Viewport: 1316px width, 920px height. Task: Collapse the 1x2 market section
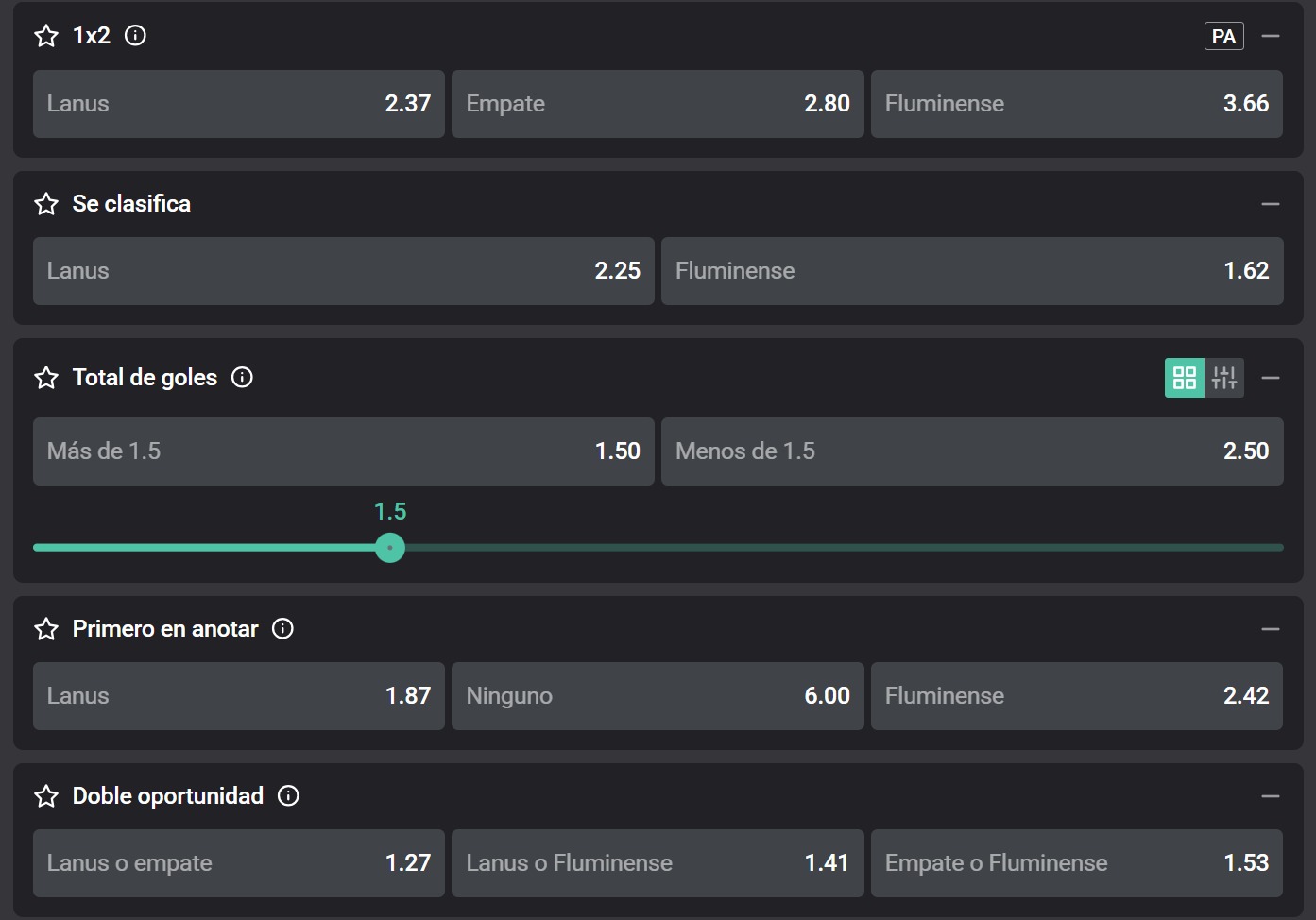pyautogui.click(x=1271, y=36)
